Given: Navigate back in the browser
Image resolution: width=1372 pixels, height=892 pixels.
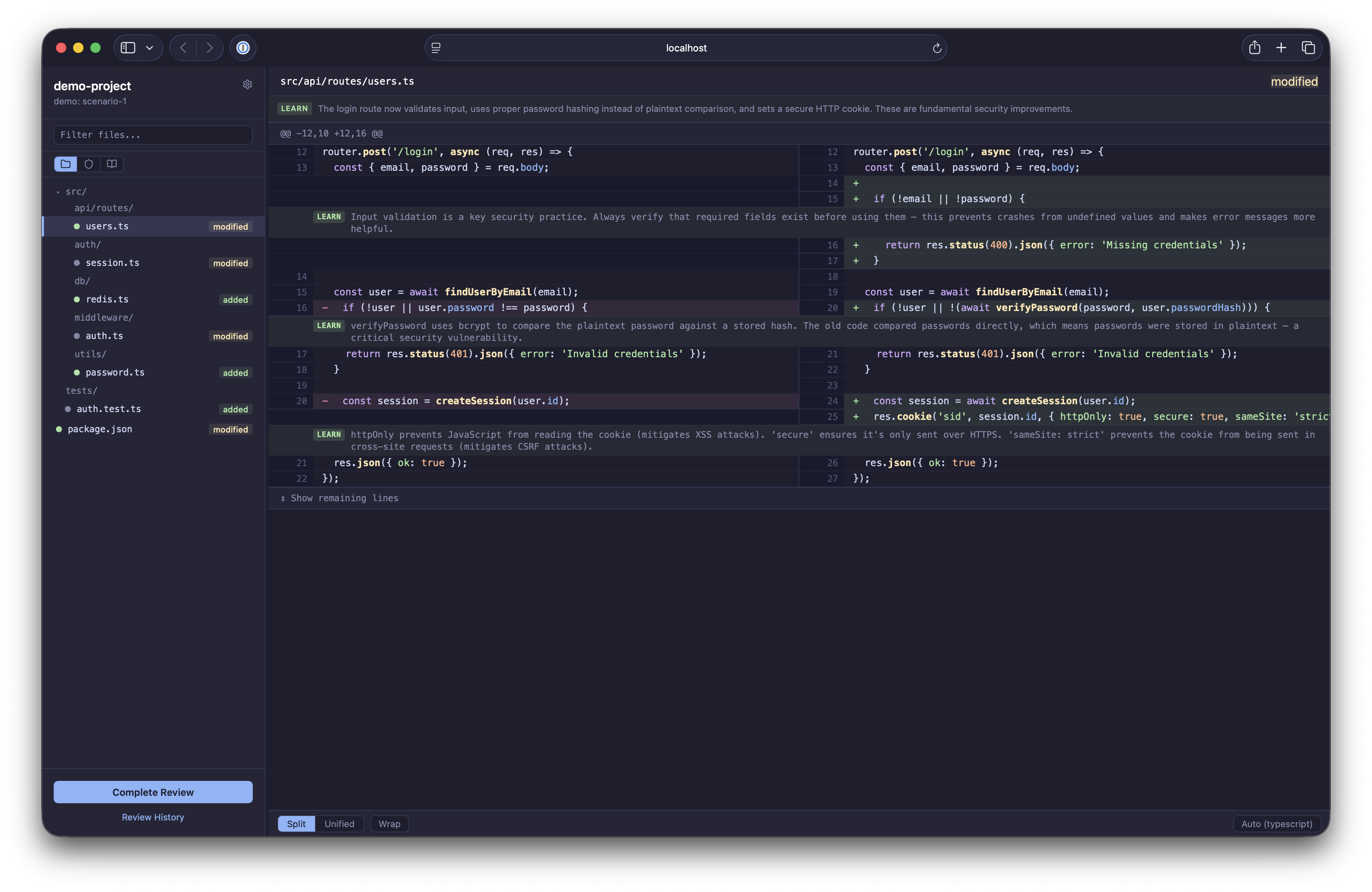Looking at the screenshot, I should [x=183, y=47].
